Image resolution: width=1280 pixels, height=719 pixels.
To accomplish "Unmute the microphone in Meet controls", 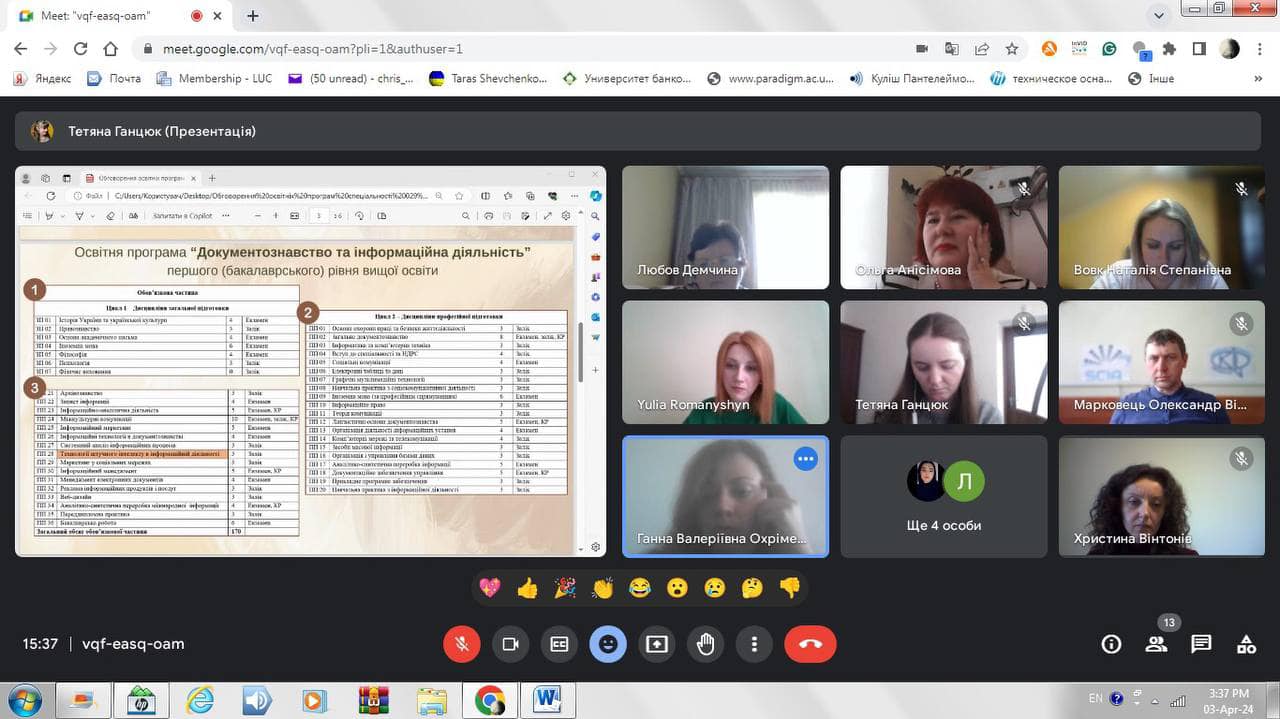I will (461, 644).
